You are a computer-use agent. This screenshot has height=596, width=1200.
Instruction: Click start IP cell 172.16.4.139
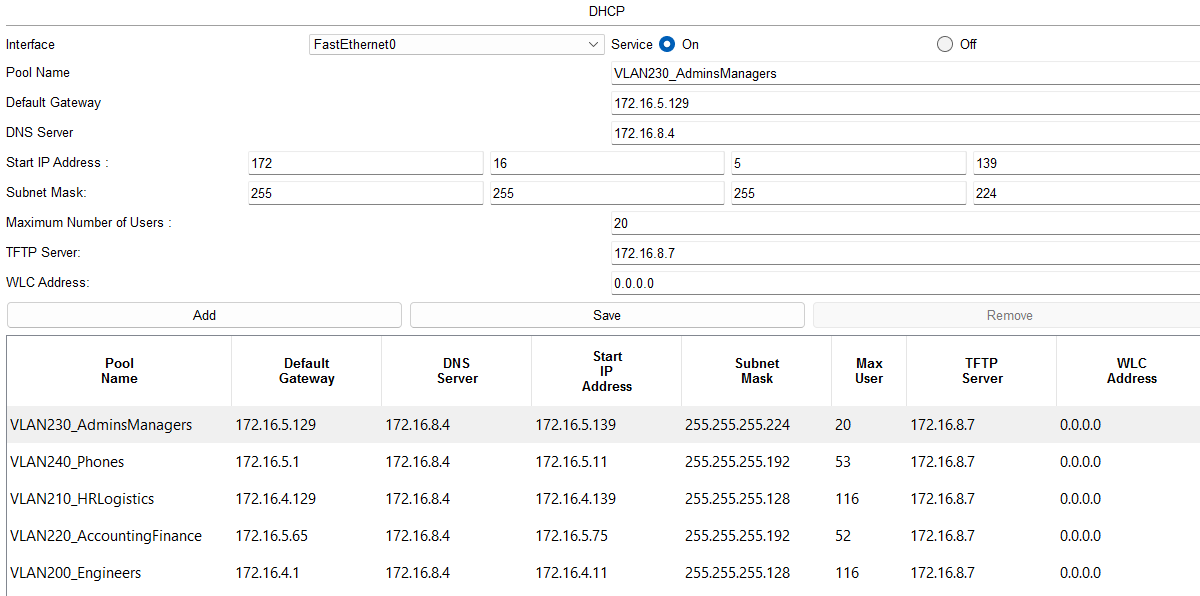(x=607, y=499)
